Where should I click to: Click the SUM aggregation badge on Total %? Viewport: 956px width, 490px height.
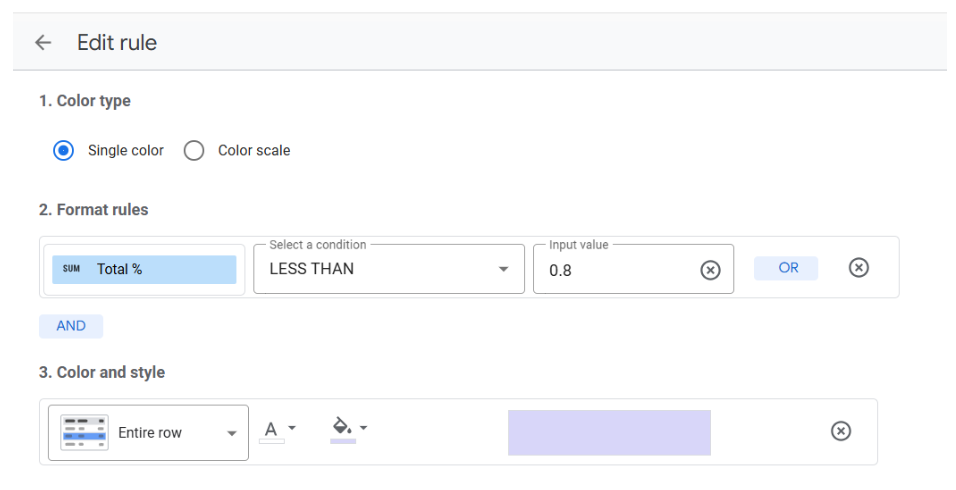point(71,269)
